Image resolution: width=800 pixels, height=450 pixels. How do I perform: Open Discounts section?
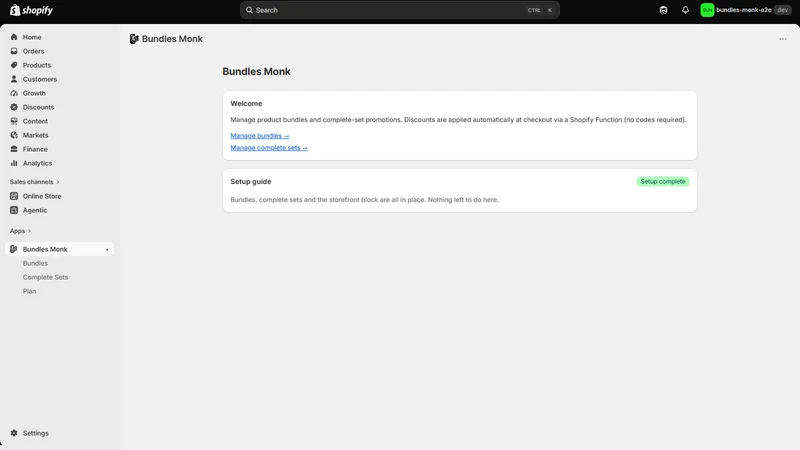[x=38, y=107]
